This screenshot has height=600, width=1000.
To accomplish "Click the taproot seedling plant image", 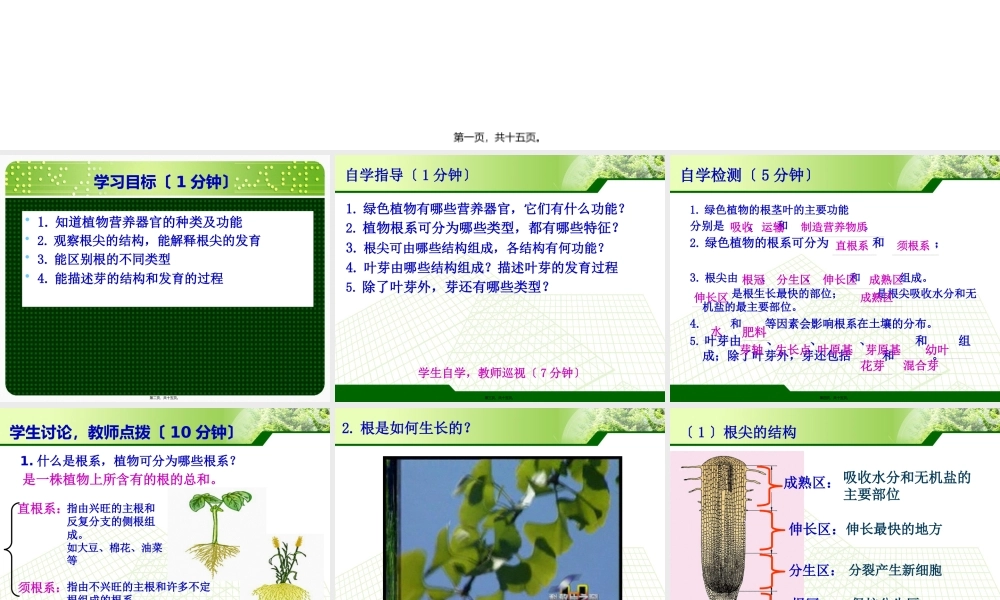I will click(x=216, y=532).
